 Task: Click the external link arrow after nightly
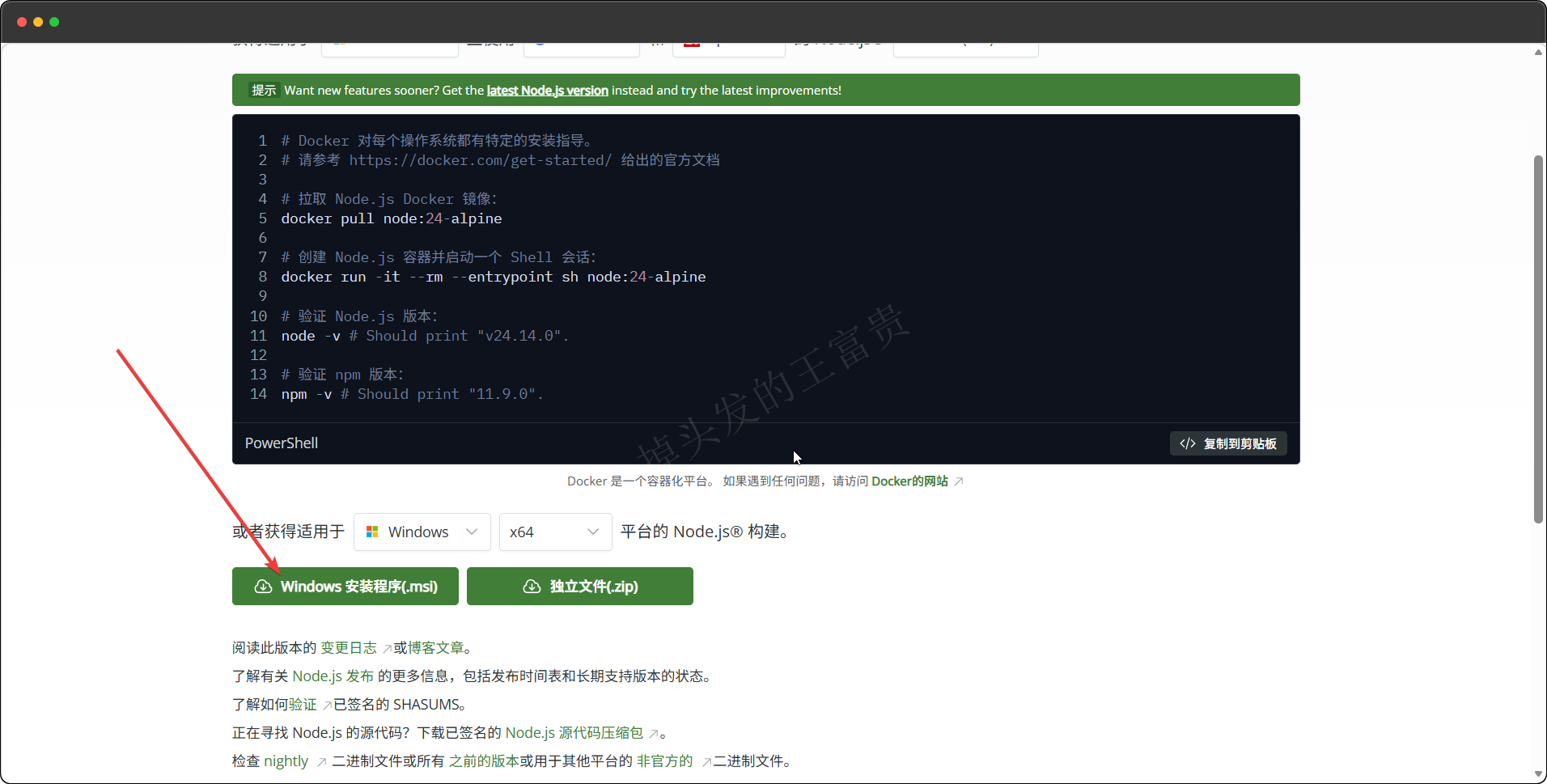point(321,762)
